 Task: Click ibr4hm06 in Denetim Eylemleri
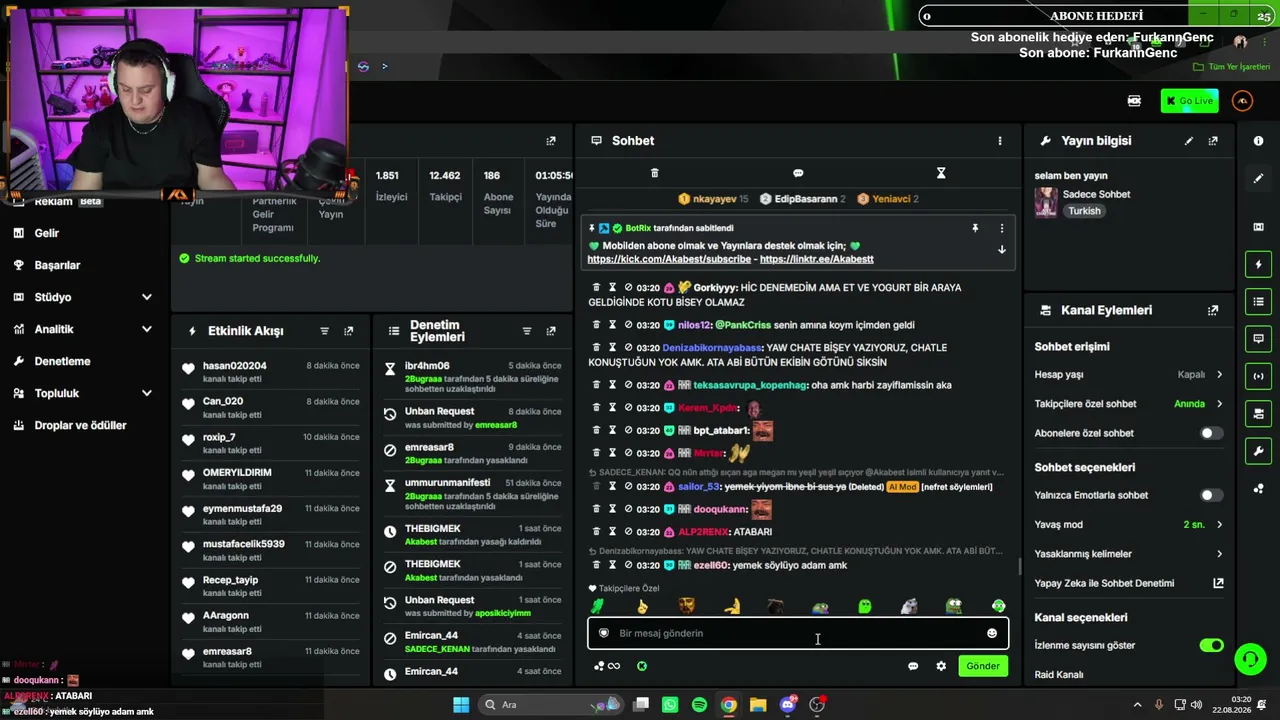(427, 366)
